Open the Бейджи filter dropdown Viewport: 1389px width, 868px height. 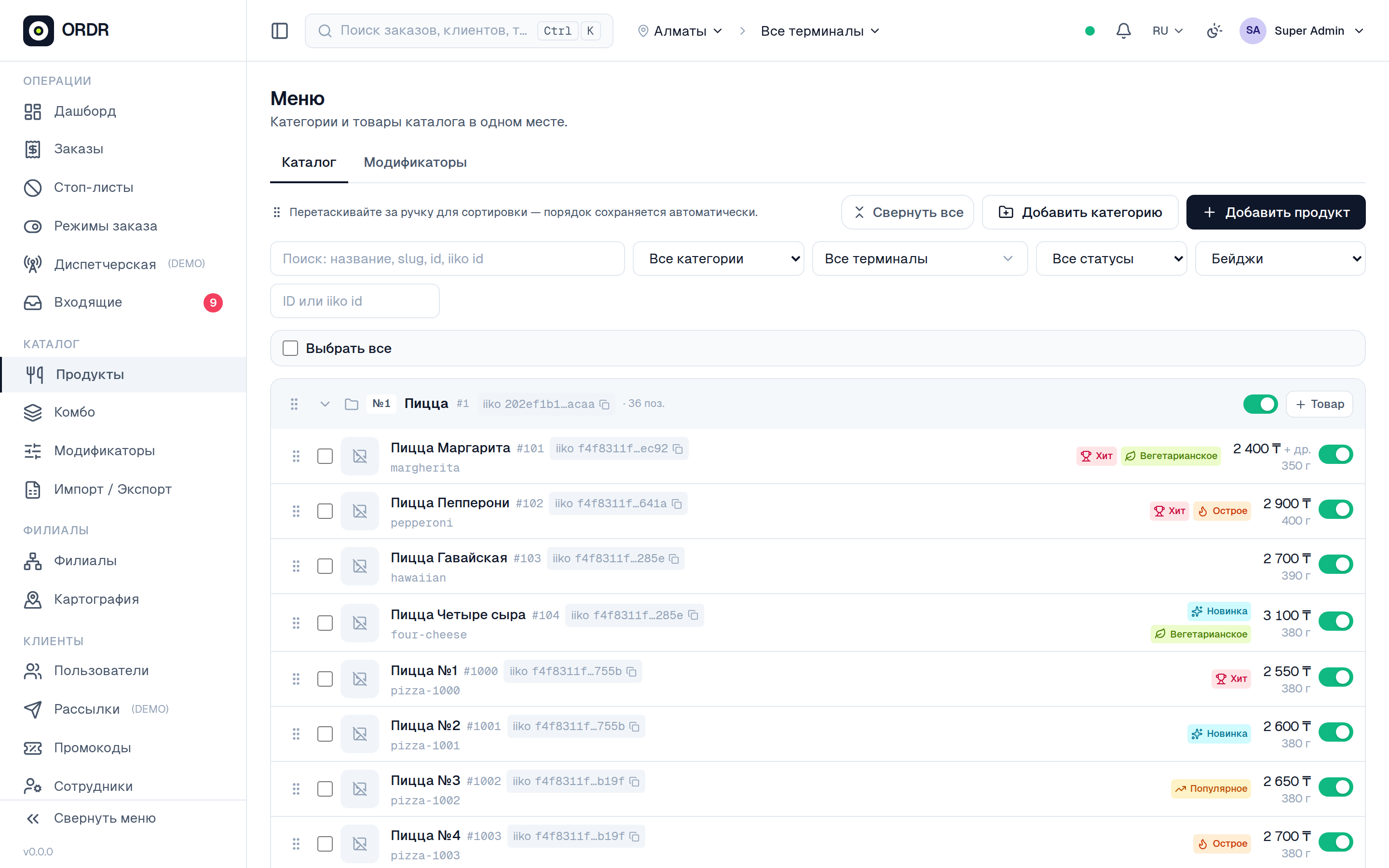[x=1280, y=259]
